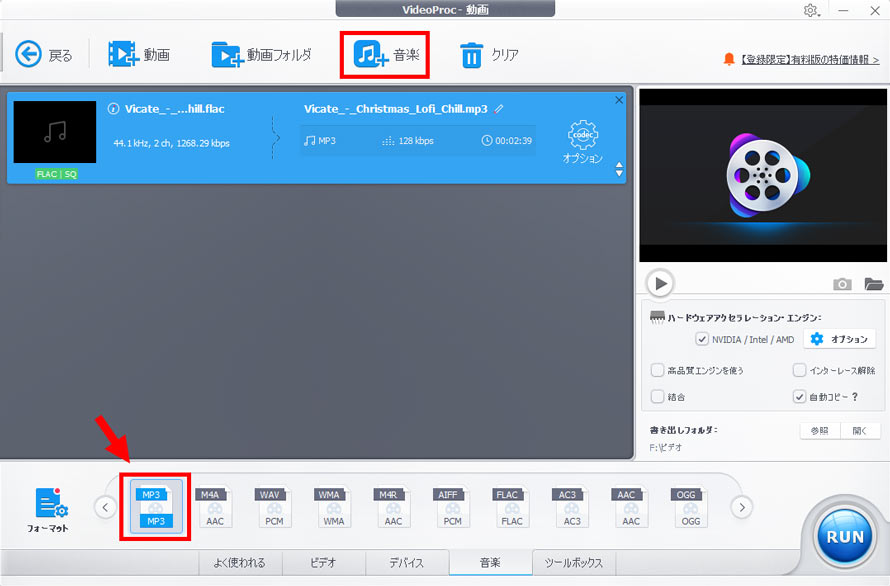Play the preview video
890x586 pixels.
(660, 283)
